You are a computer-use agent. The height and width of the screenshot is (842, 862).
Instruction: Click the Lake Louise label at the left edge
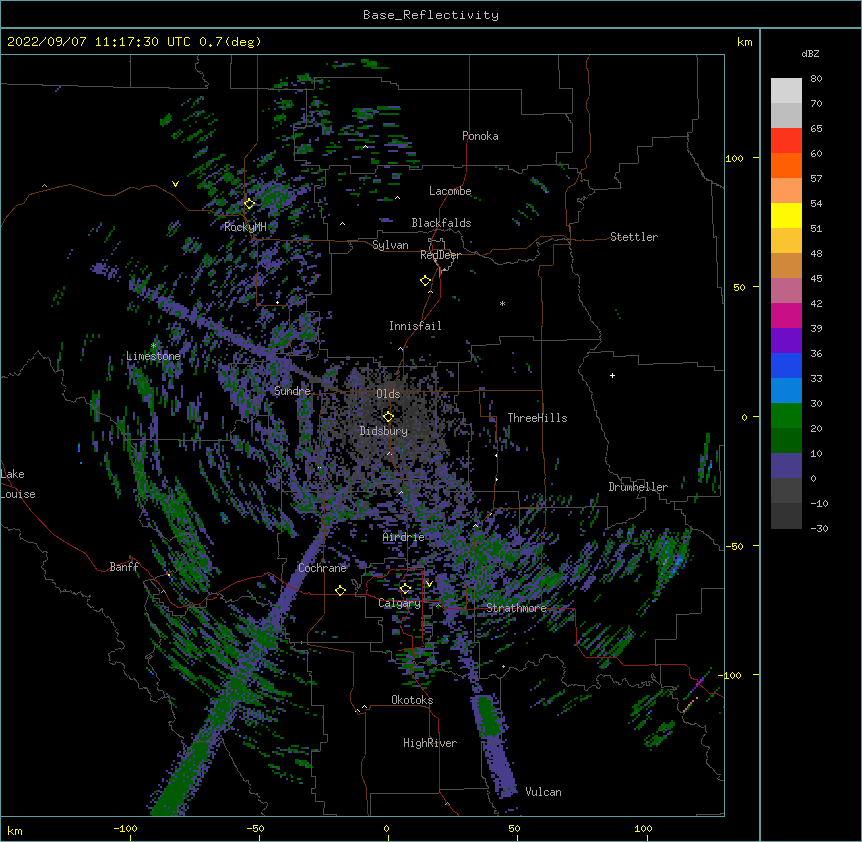pos(18,484)
